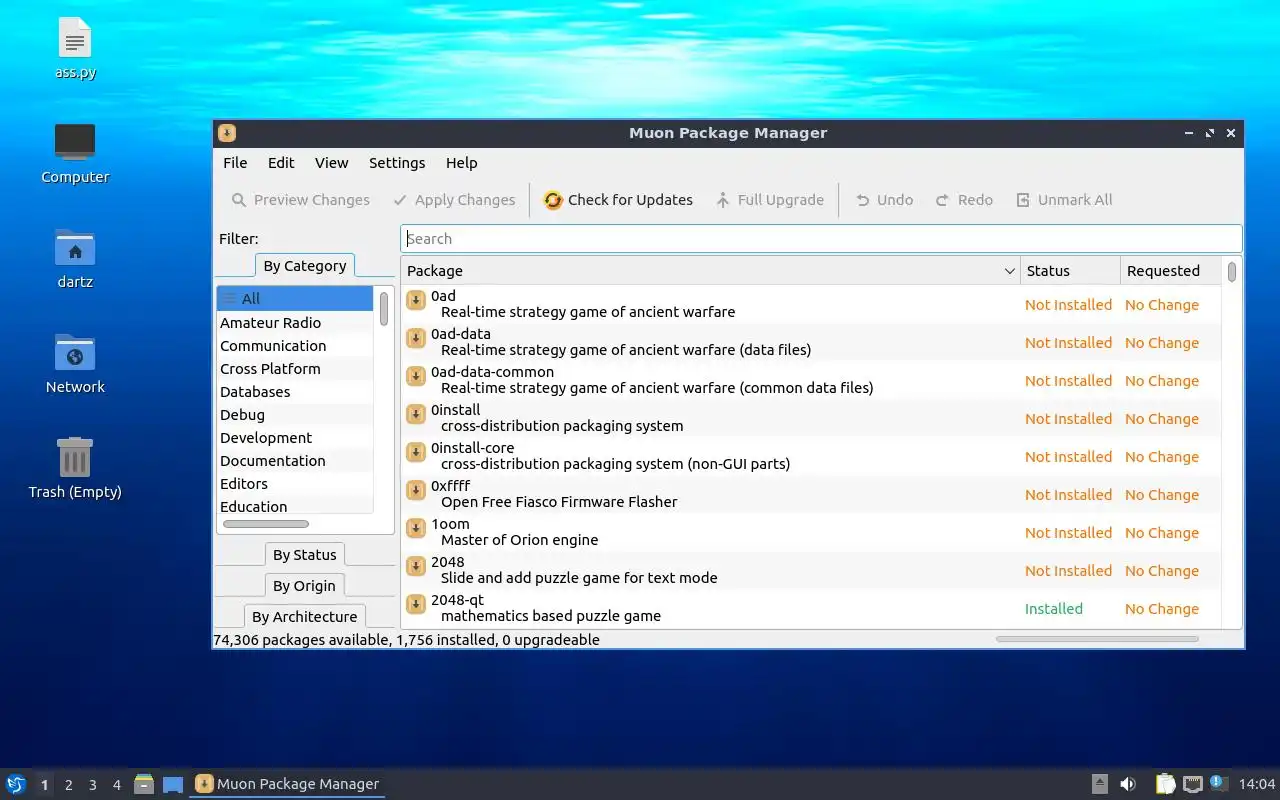Click the 2048 package icon
The height and width of the screenshot is (800, 1280).
click(416, 566)
